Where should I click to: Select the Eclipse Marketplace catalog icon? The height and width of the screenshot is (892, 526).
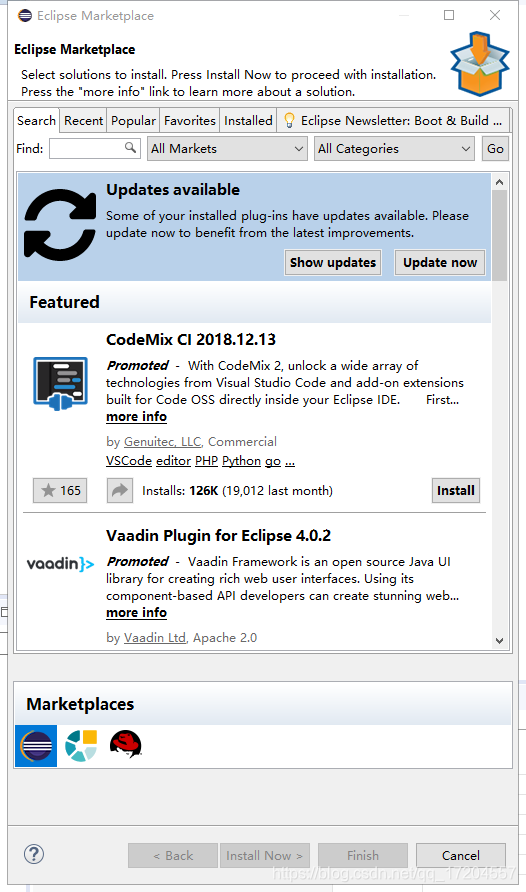36,746
